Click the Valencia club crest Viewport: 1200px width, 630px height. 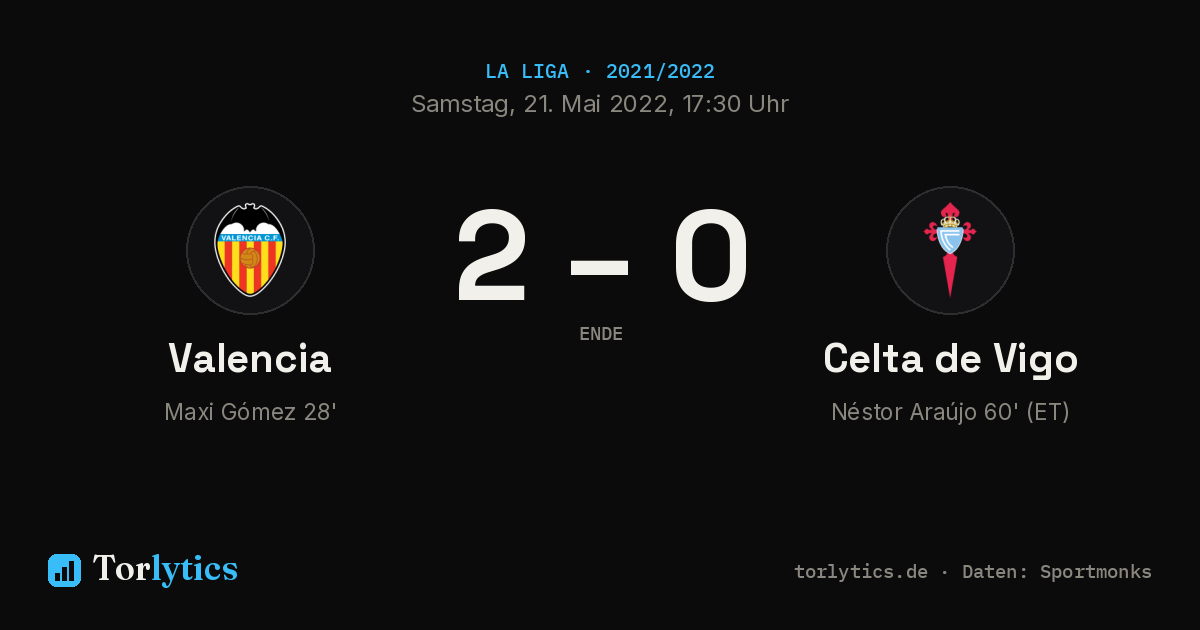pos(250,250)
